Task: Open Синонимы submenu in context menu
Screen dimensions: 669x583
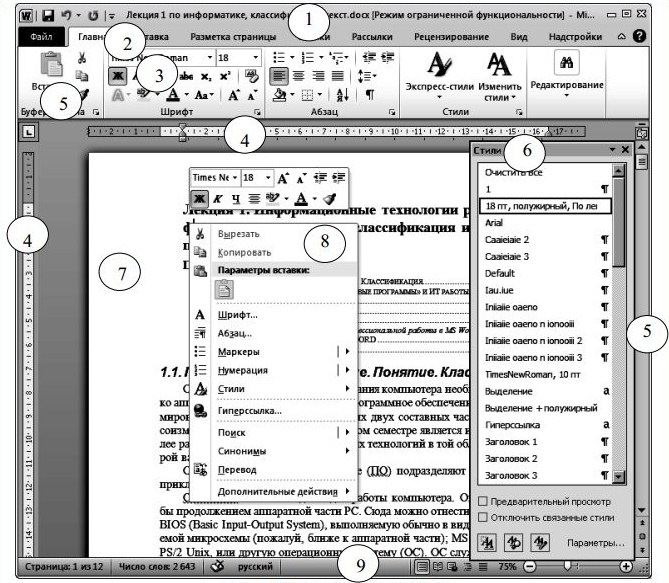Action: pyautogui.click(x=273, y=451)
